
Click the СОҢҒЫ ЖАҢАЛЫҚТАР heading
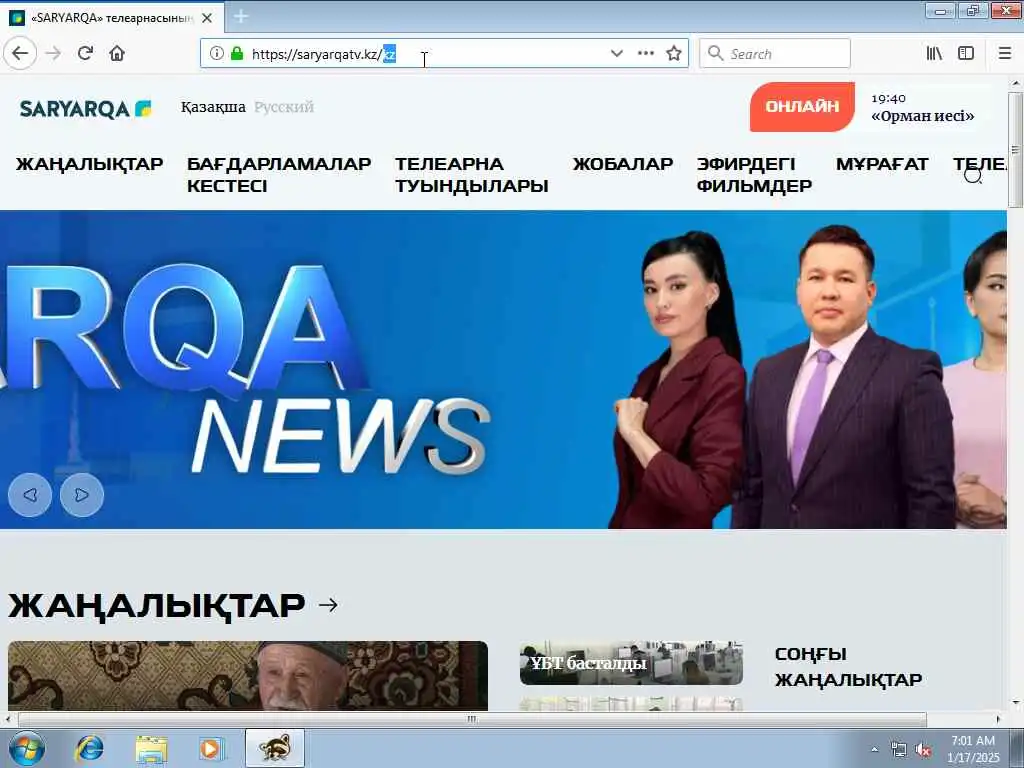pos(848,667)
